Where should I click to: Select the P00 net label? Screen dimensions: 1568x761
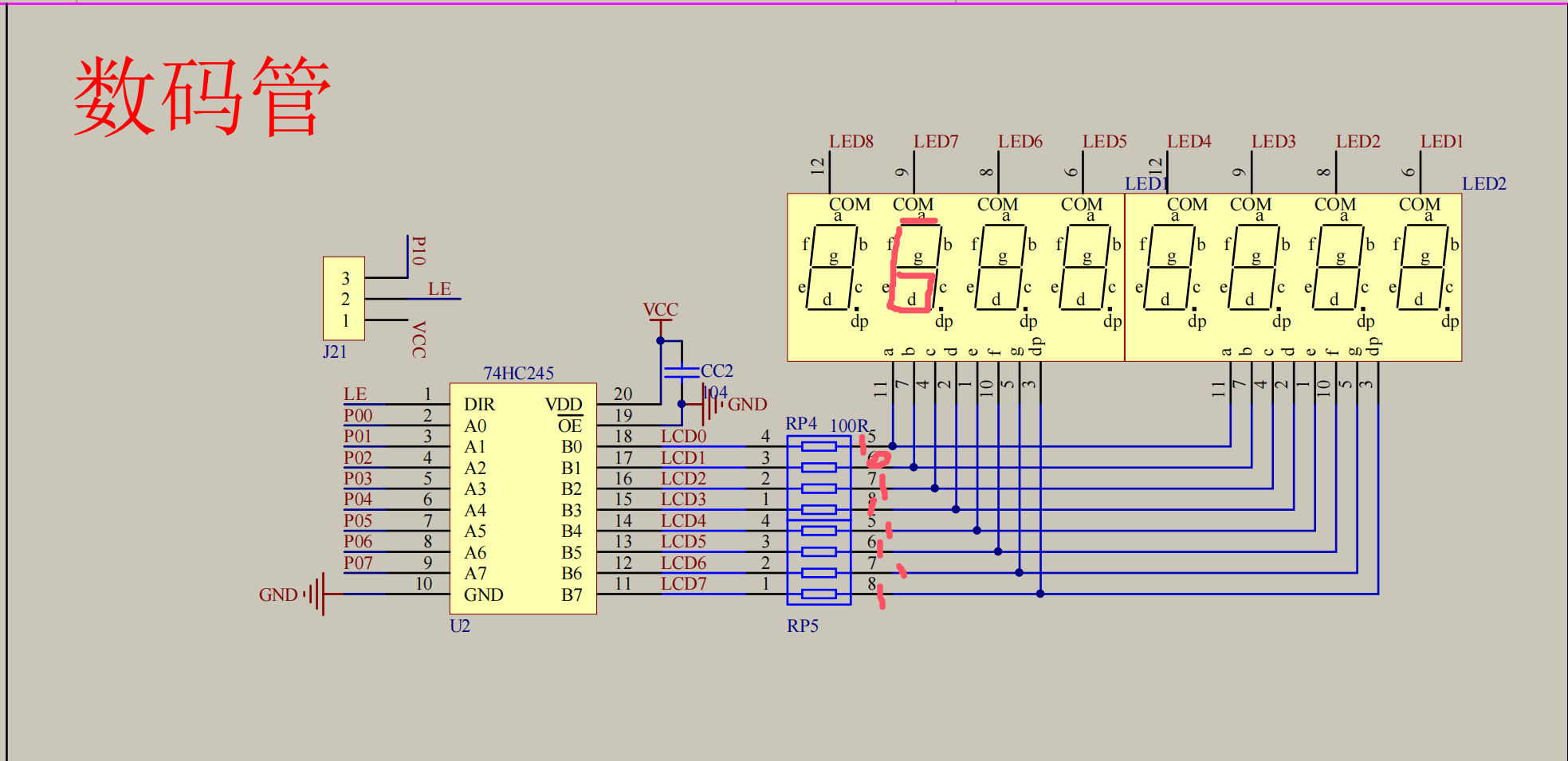click(x=358, y=415)
